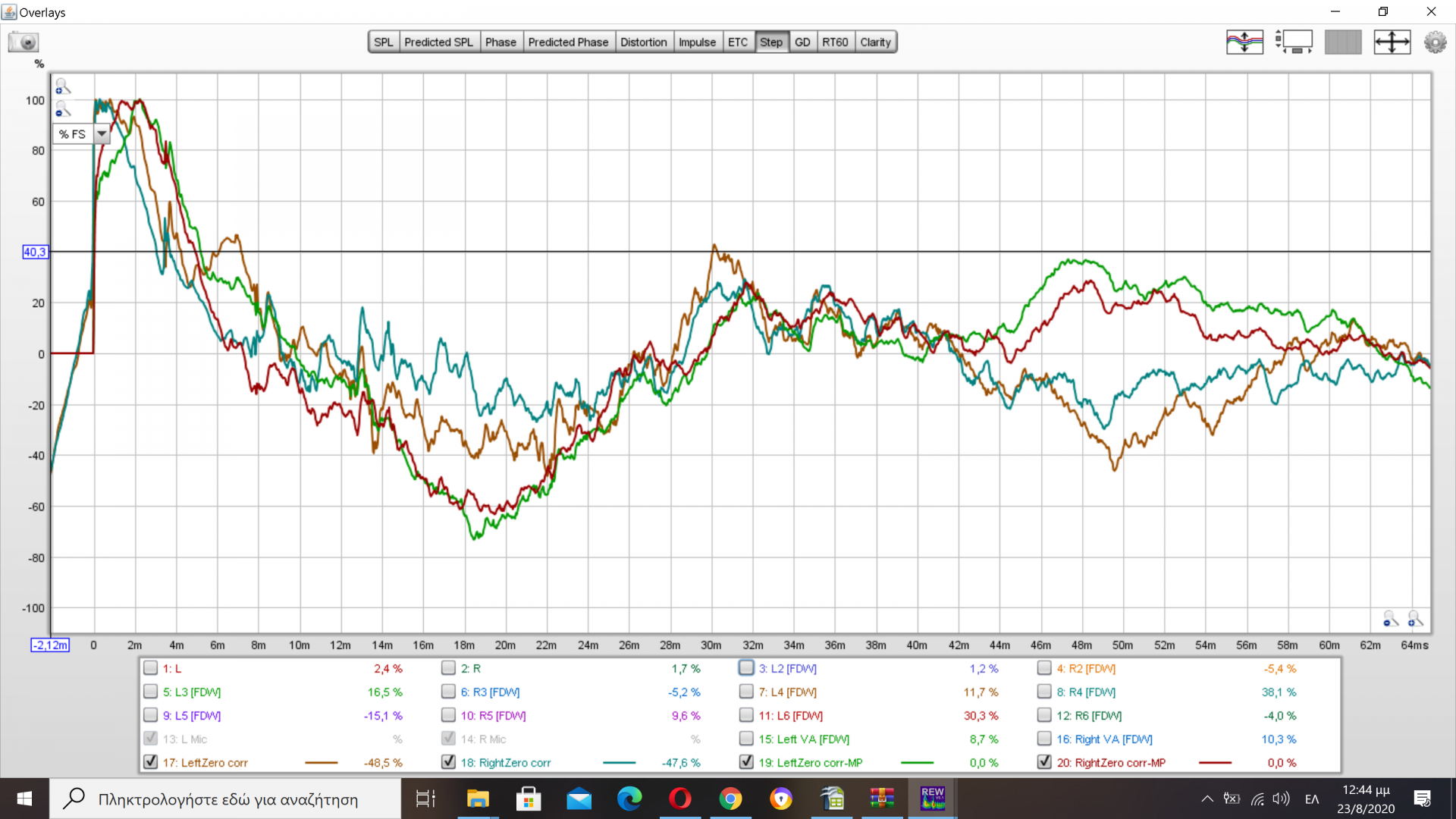Switch to the GD tab
This screenshot has width=1456, height=819.
tap(802, 42)
